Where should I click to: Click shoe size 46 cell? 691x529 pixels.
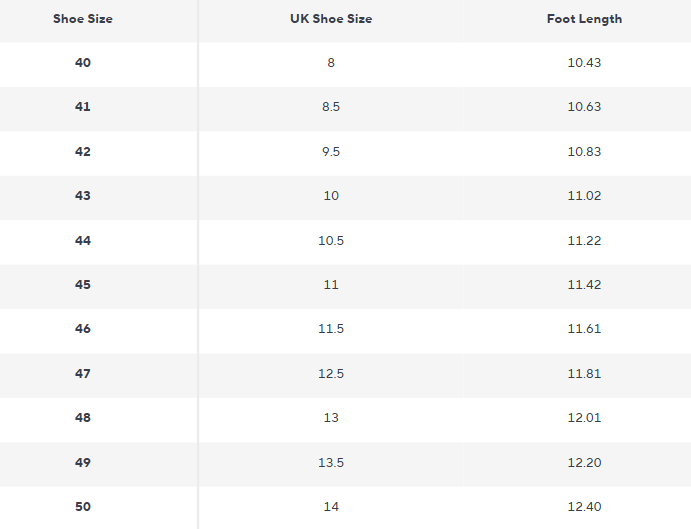pos(83,329)
